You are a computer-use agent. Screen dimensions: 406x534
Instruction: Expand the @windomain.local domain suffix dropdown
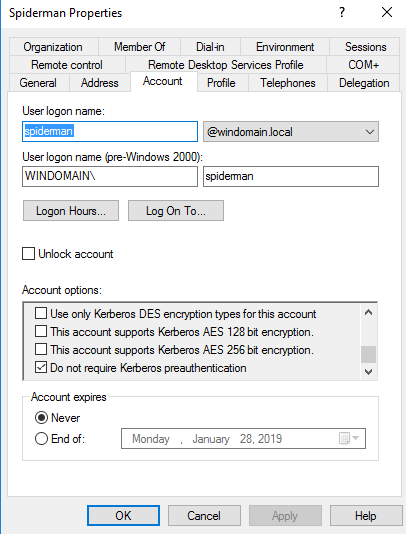pos(291,131)
